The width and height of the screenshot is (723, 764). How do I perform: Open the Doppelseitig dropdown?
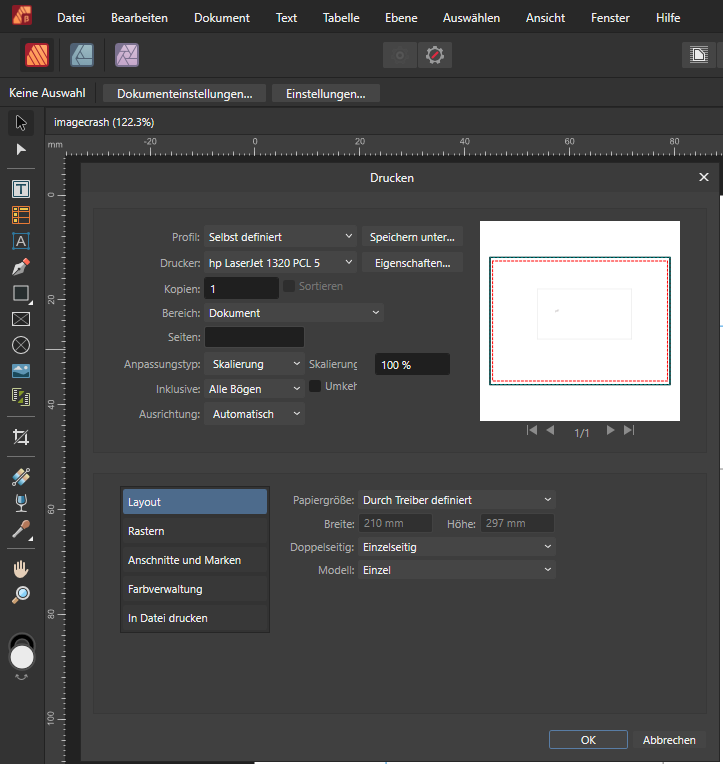click(x=456, y=547)
